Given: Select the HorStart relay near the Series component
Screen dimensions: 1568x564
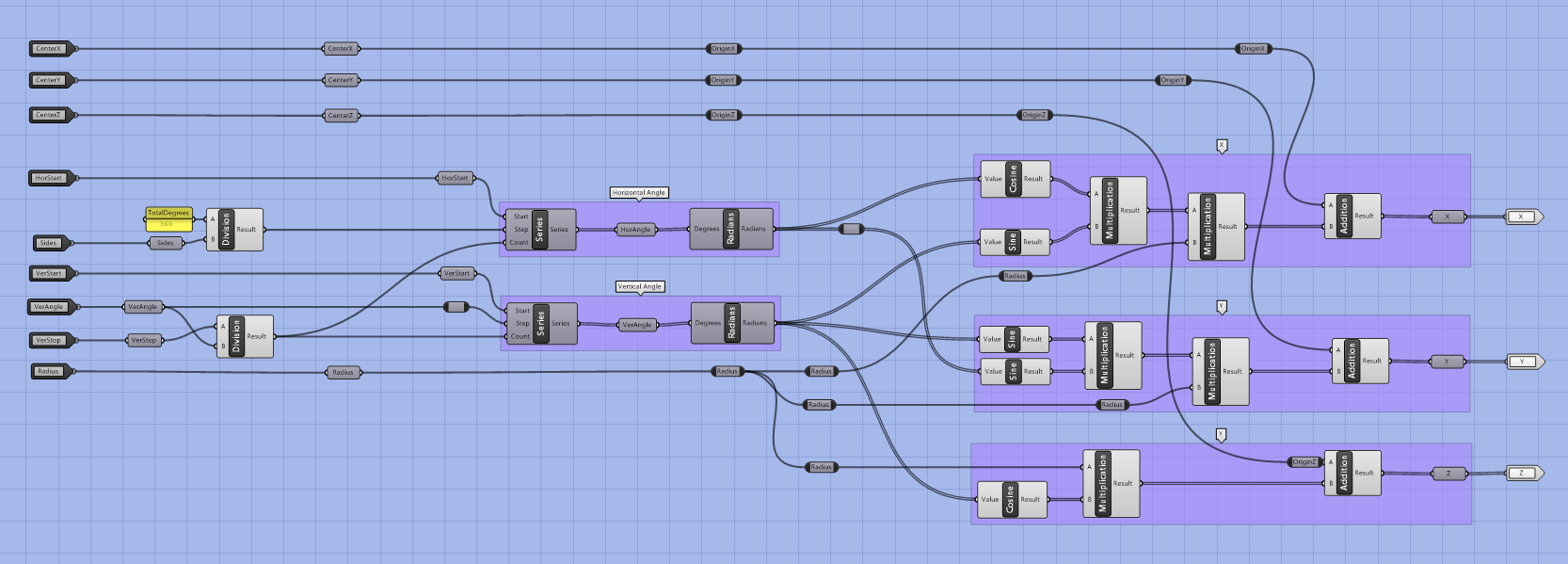Looking at the screenshot, I should pos(456,178).
